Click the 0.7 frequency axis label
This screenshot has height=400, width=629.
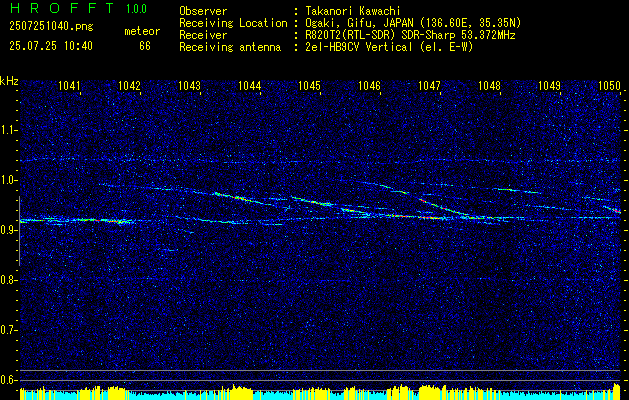tap(8, 330)
